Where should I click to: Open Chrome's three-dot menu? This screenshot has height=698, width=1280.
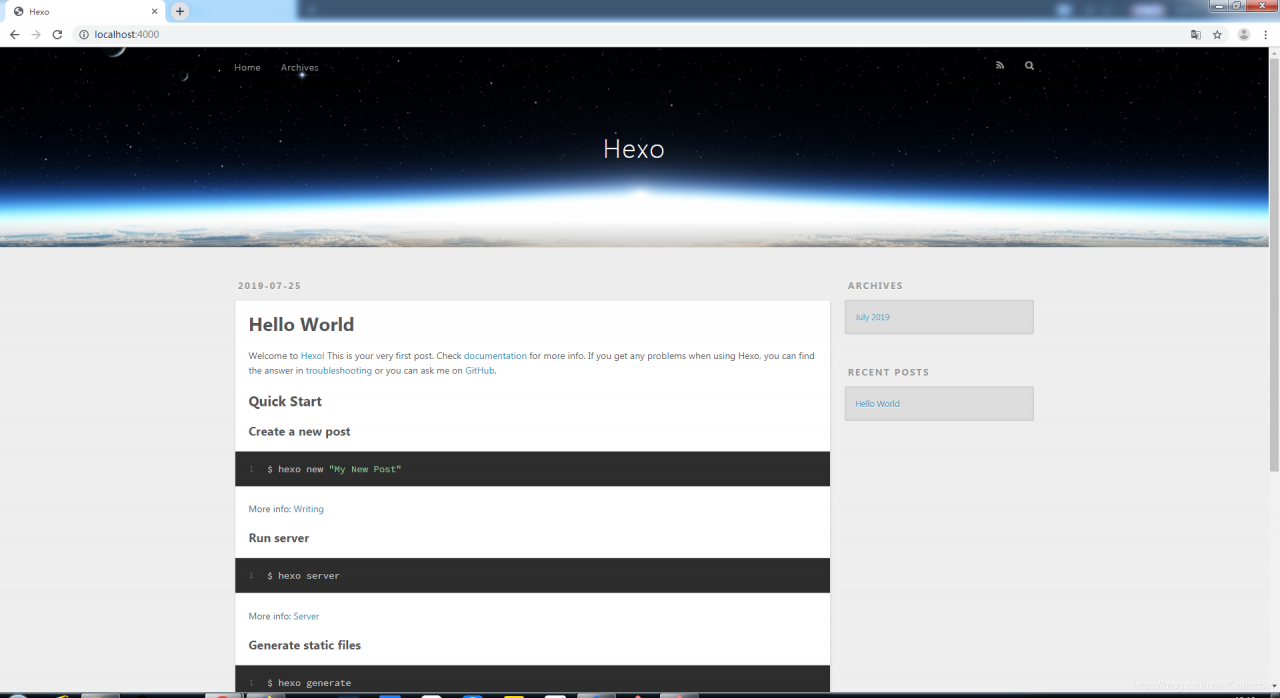[1267, 34]
